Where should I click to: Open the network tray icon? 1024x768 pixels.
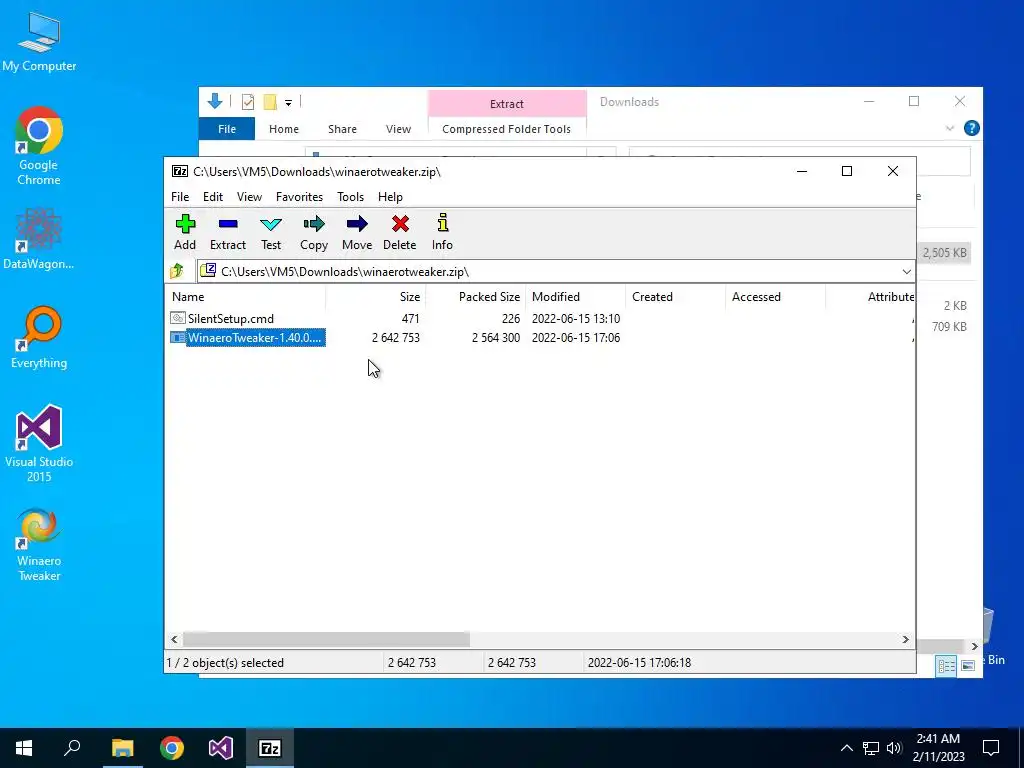tap(871, 748)
